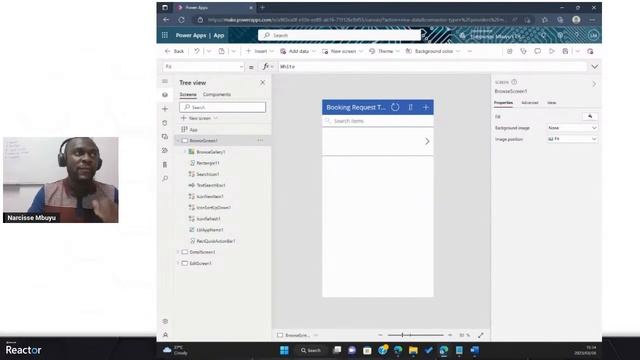The width and height of the screenshot is (640, 360).
Task: Expand the Paste options dropdown arrow
Action: pos(233,51)
